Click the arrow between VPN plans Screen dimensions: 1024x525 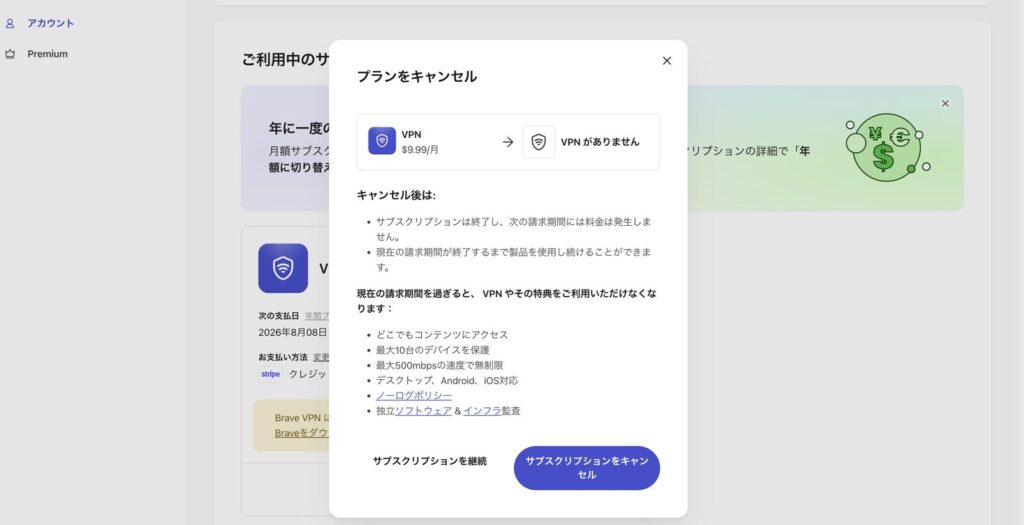pos(507,142)
